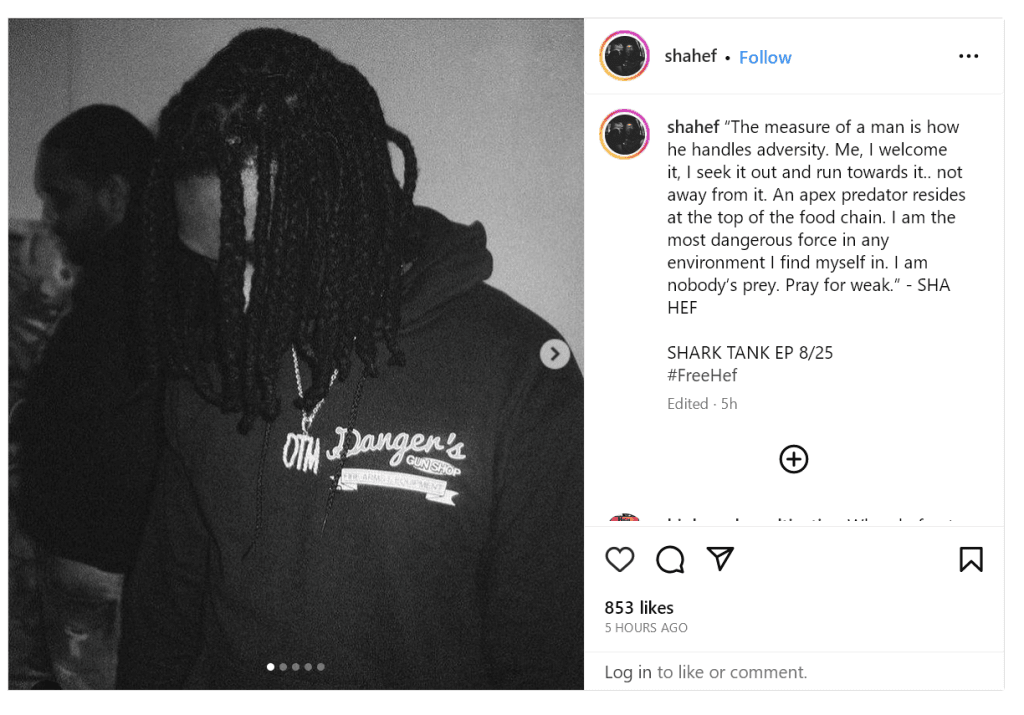
Task: Follow the shahef account
Action: pos(765,57)
